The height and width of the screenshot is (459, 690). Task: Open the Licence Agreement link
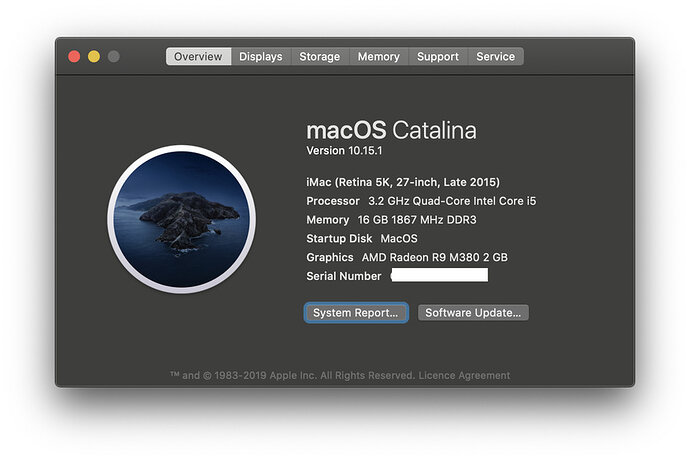(464, 375)
